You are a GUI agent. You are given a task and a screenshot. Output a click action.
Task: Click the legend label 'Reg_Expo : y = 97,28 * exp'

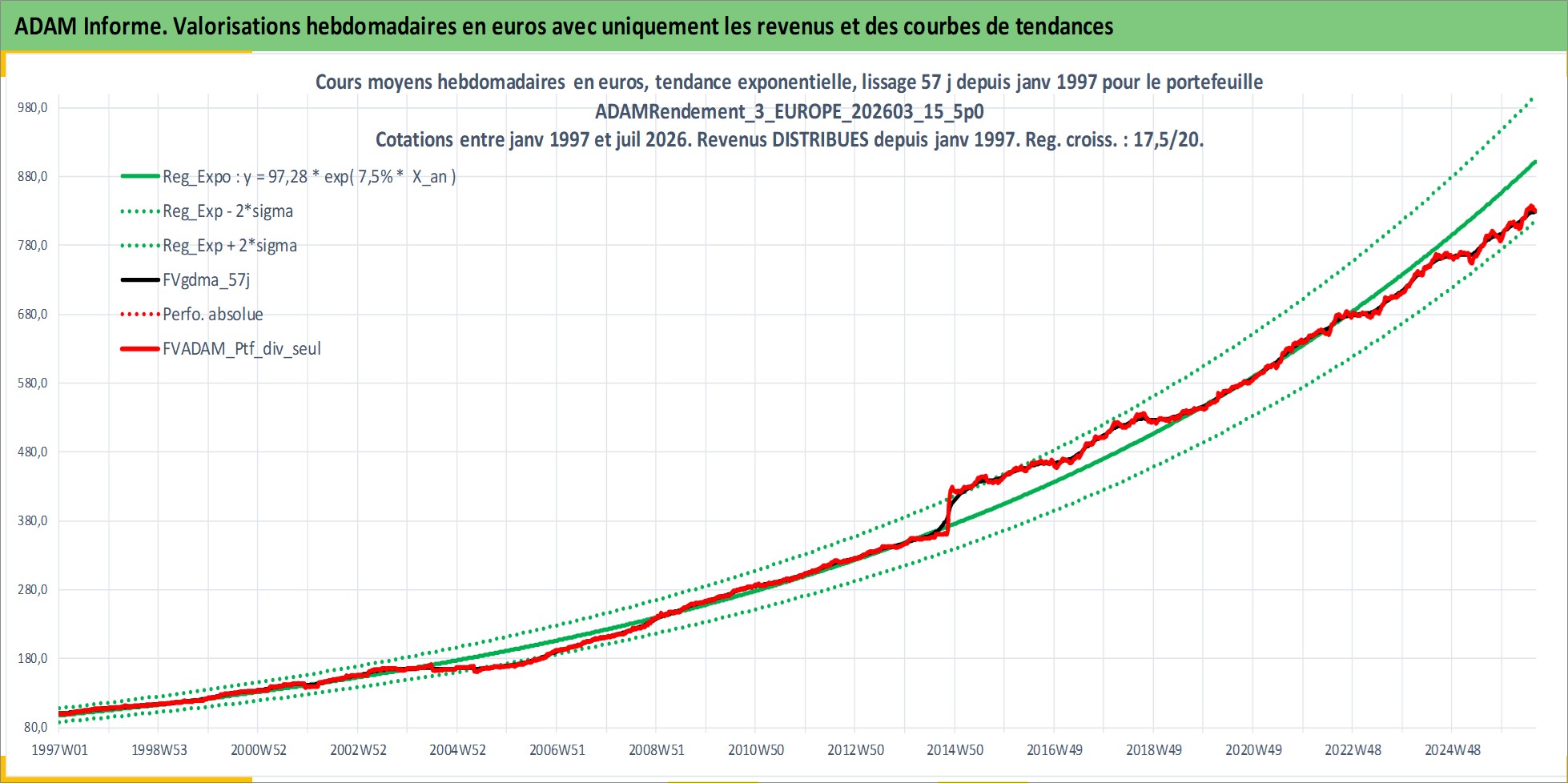pyautogui.click(x=309, y=177)
